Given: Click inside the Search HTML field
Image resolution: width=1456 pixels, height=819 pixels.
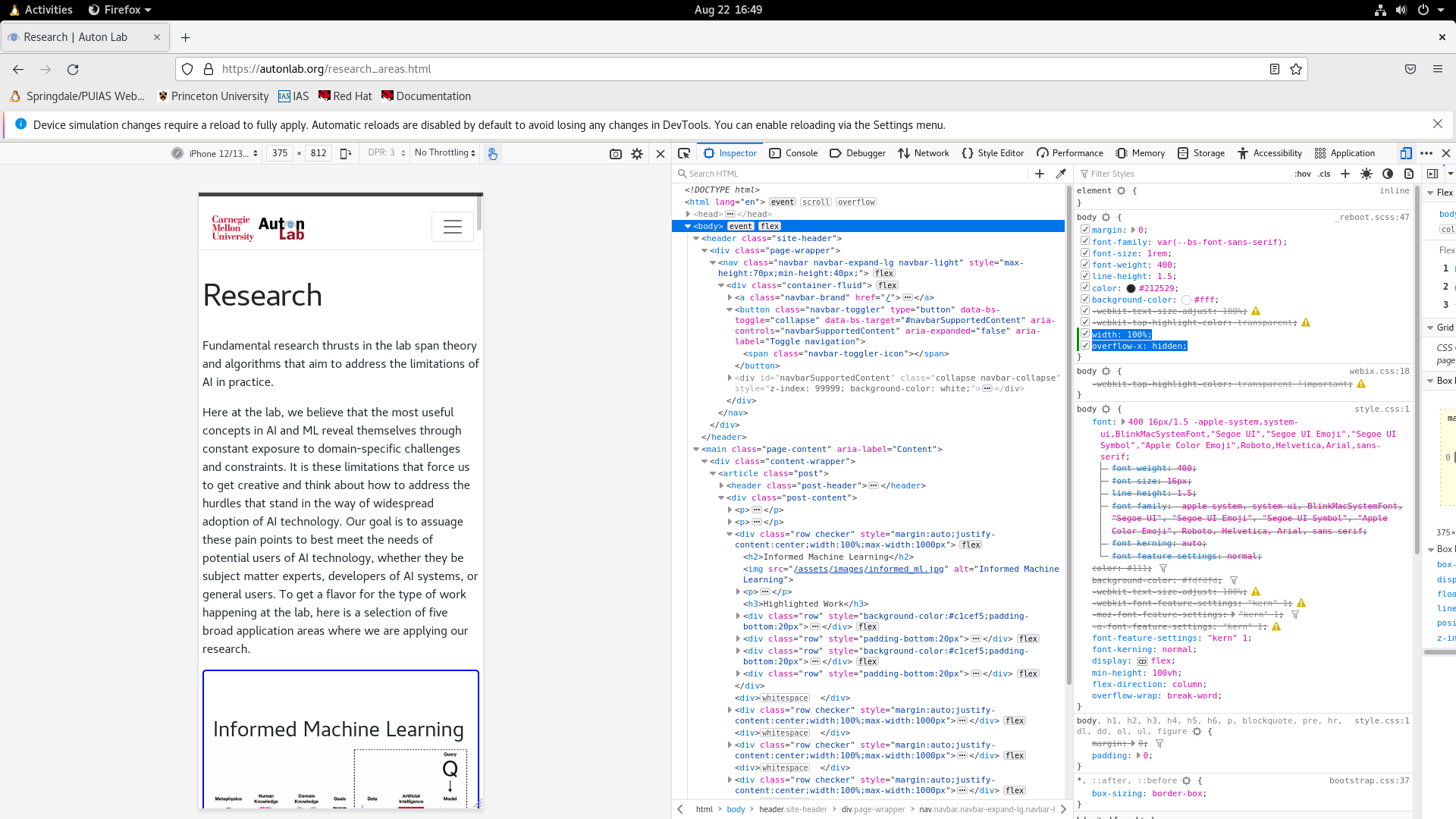Looking at the screenshot, I should (758, 173).
